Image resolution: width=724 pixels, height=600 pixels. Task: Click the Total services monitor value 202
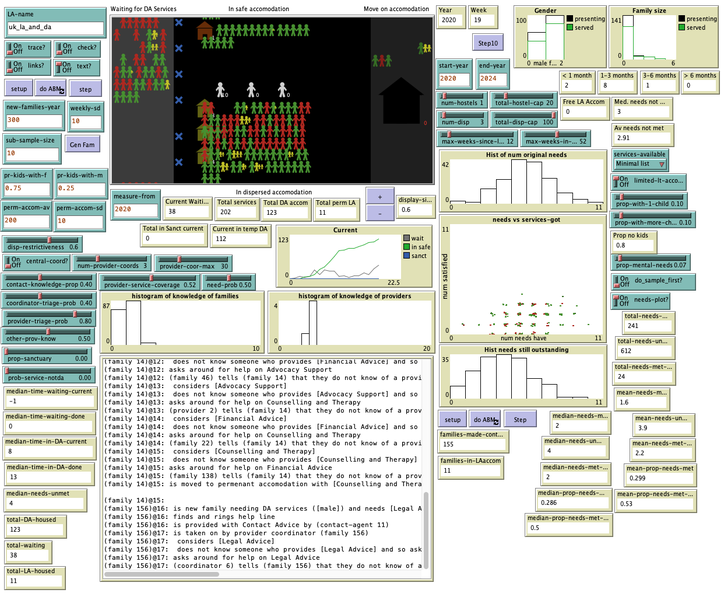click(237, 212)
